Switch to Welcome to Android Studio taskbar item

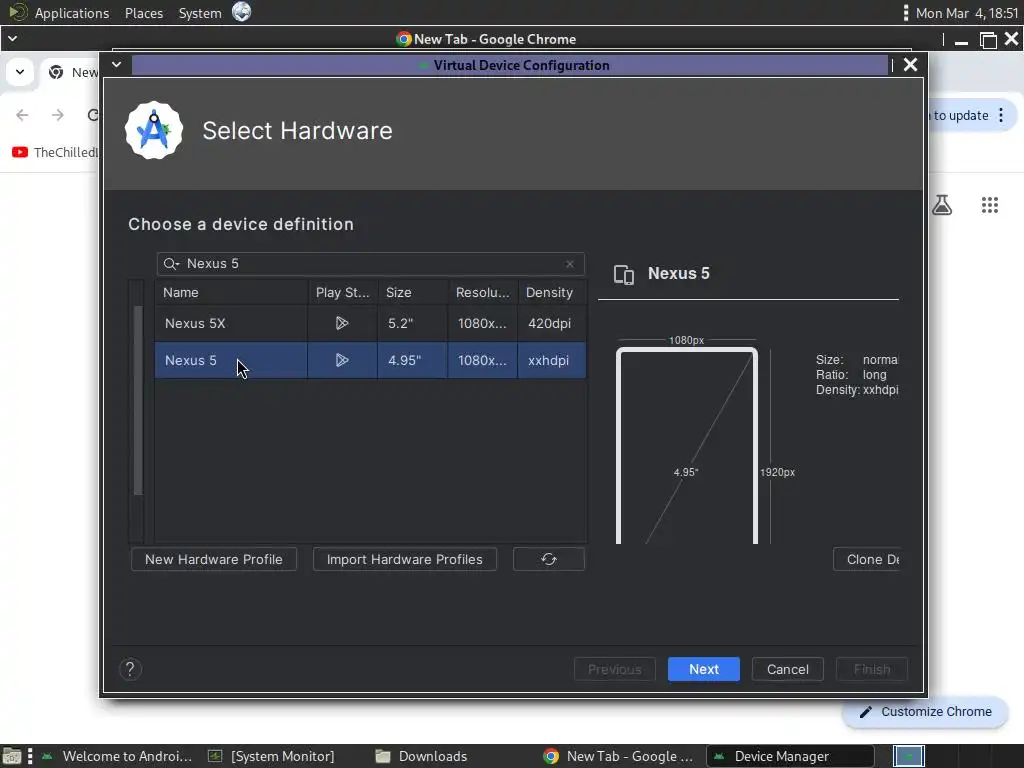tap(118, 756)
